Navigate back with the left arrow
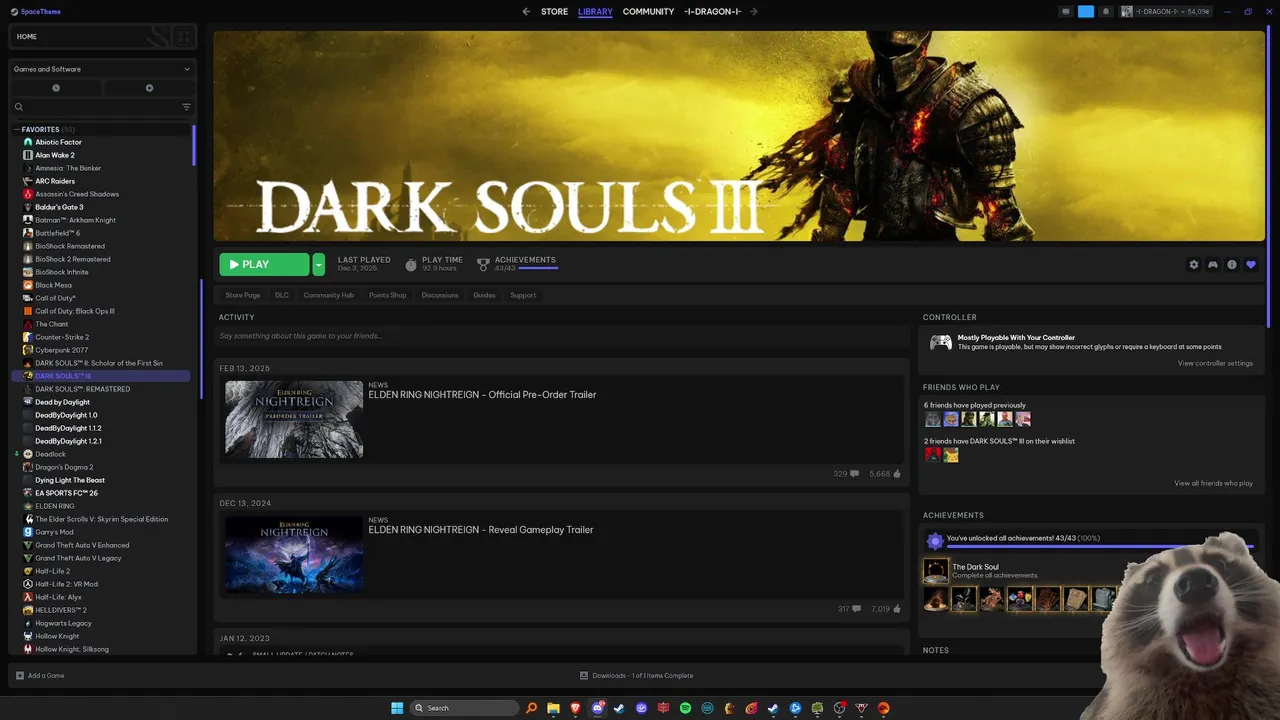Screen dimensions: 1280x720 [526, 12]
